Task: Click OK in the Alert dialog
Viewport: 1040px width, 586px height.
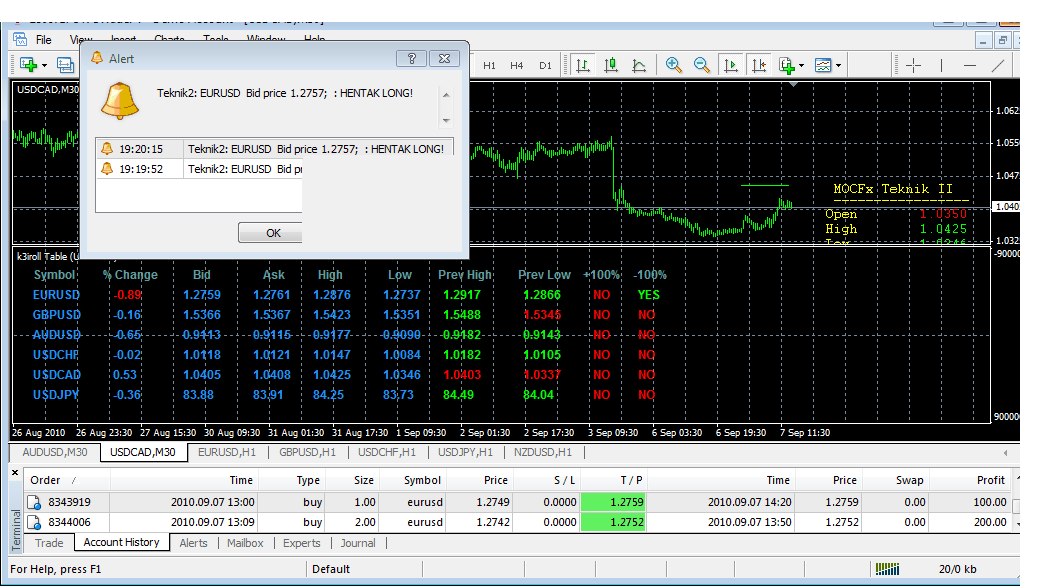Action: 270,233
